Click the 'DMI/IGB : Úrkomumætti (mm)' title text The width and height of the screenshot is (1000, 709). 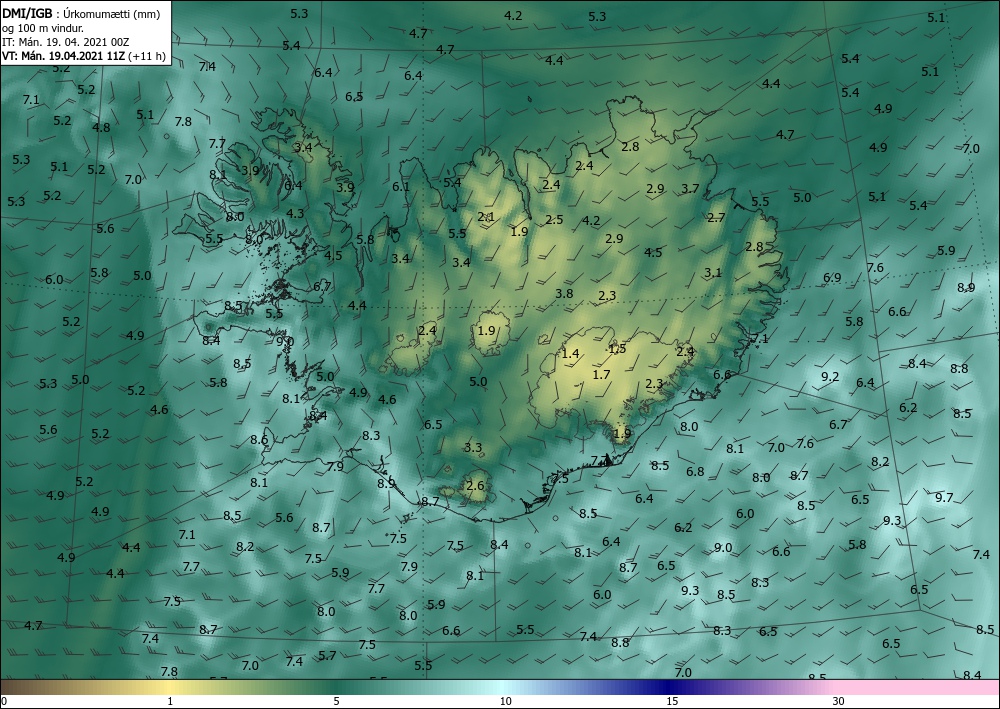[82, 13]
